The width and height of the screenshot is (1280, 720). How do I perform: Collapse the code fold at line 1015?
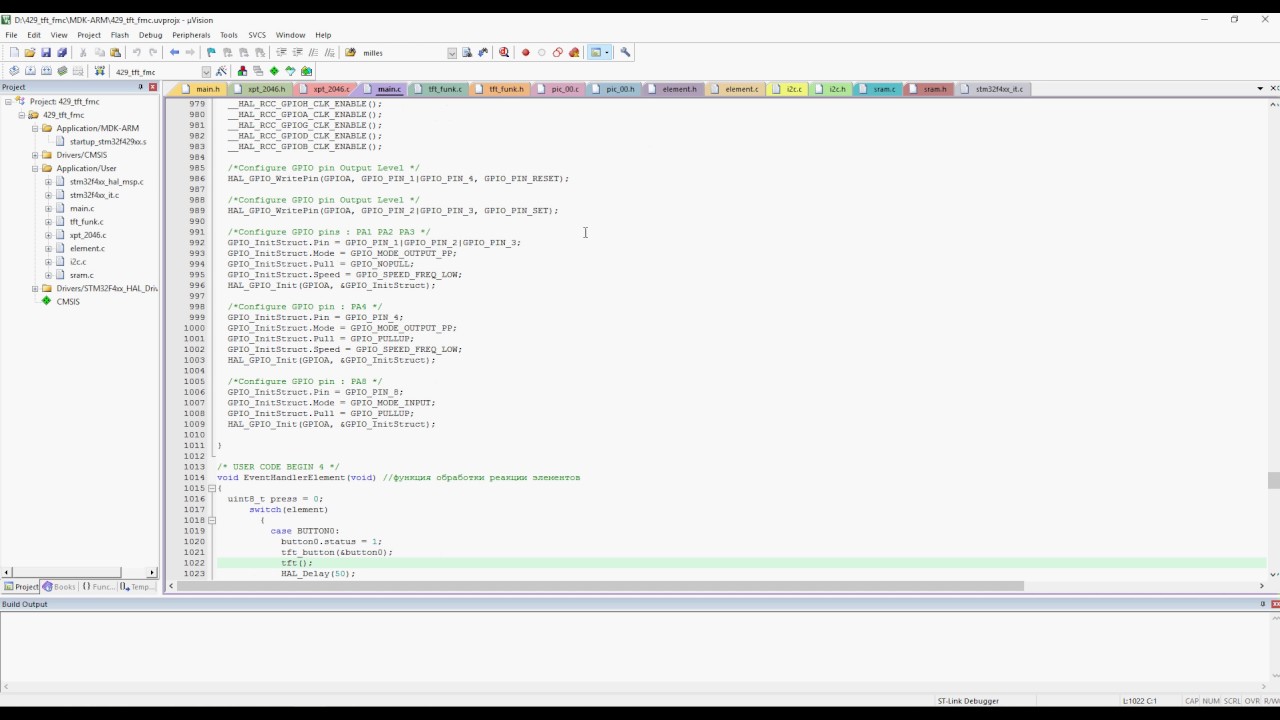click(x=212, y=488)
